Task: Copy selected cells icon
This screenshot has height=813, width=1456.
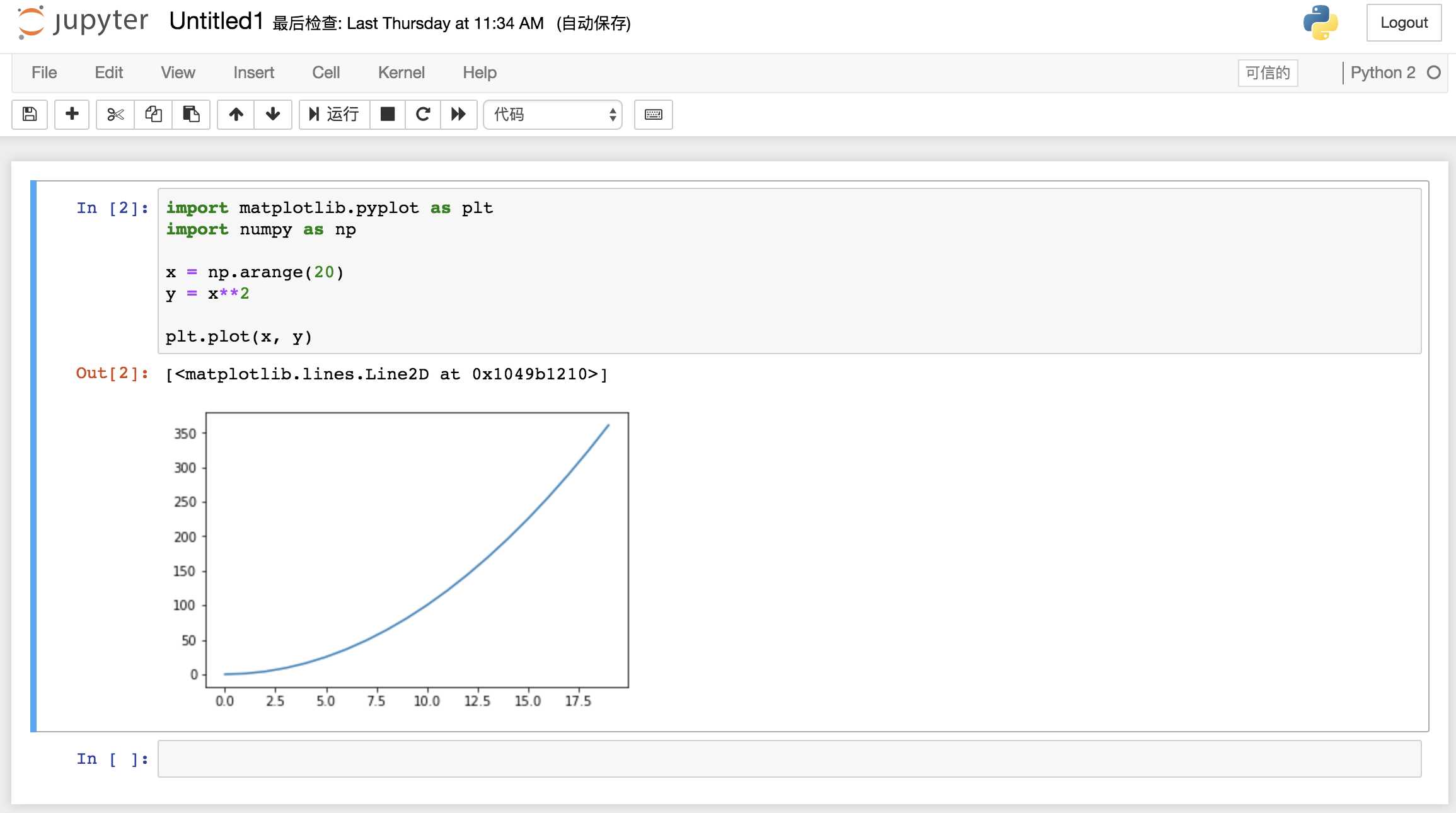Action: tap(153, 114)
